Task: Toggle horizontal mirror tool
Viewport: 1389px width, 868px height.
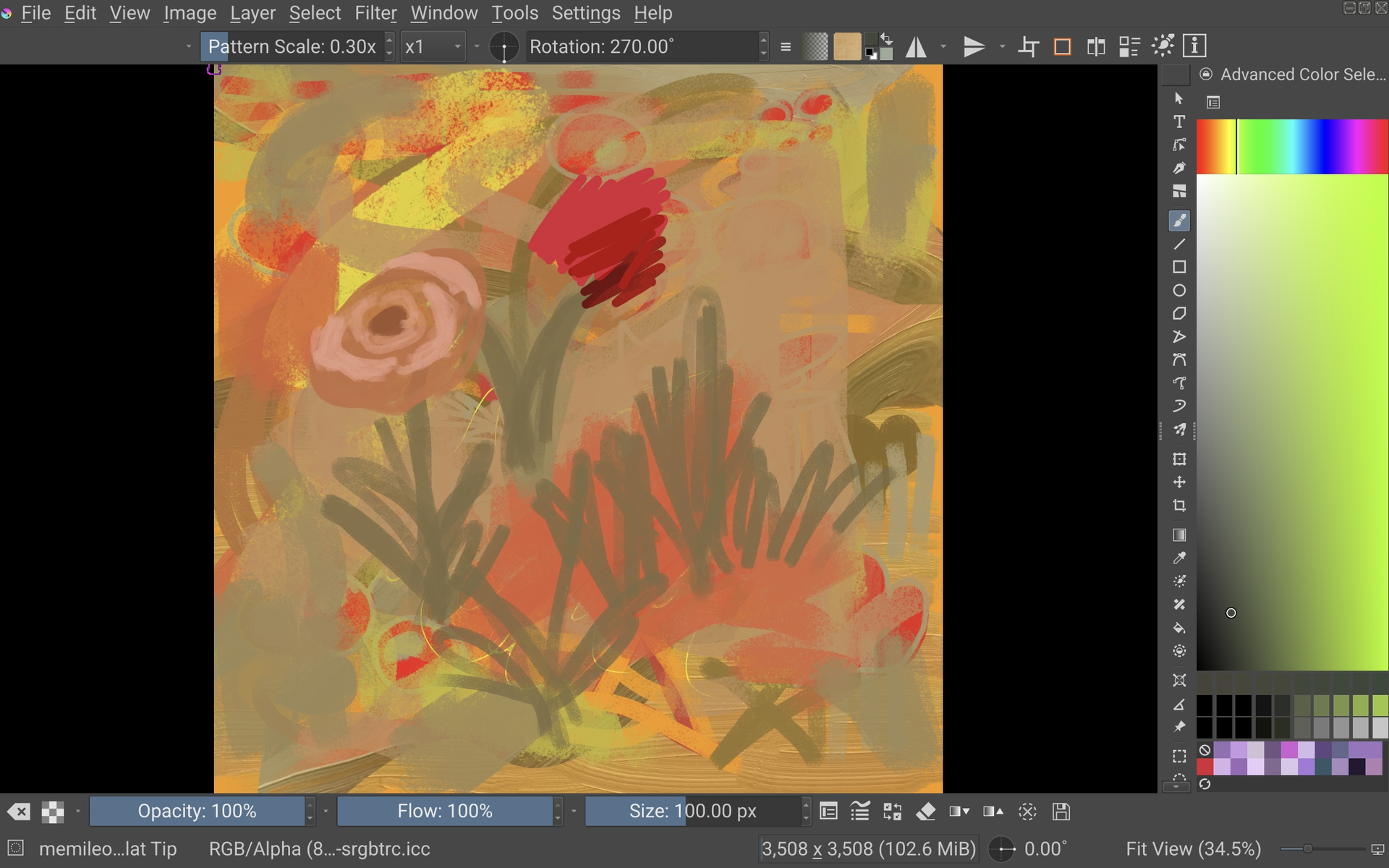Action: [x=916, y=47]
